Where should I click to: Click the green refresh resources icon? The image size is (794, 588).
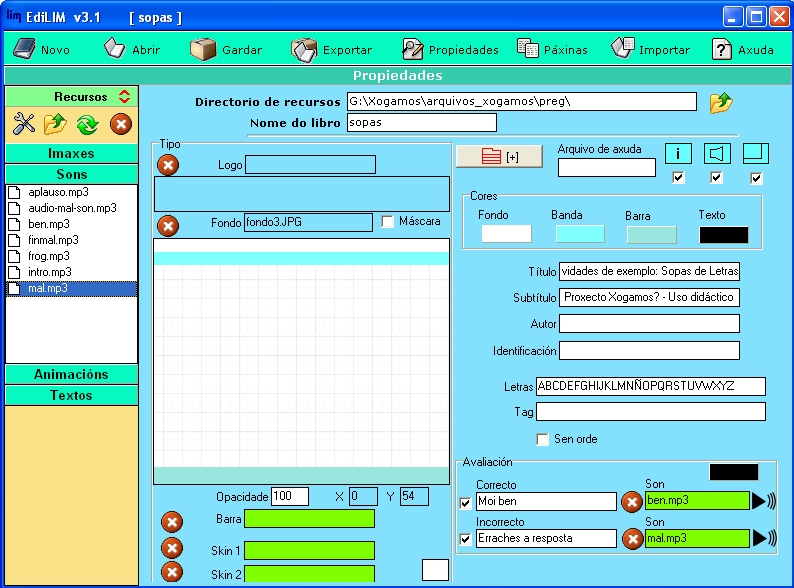tap(86, 124)
